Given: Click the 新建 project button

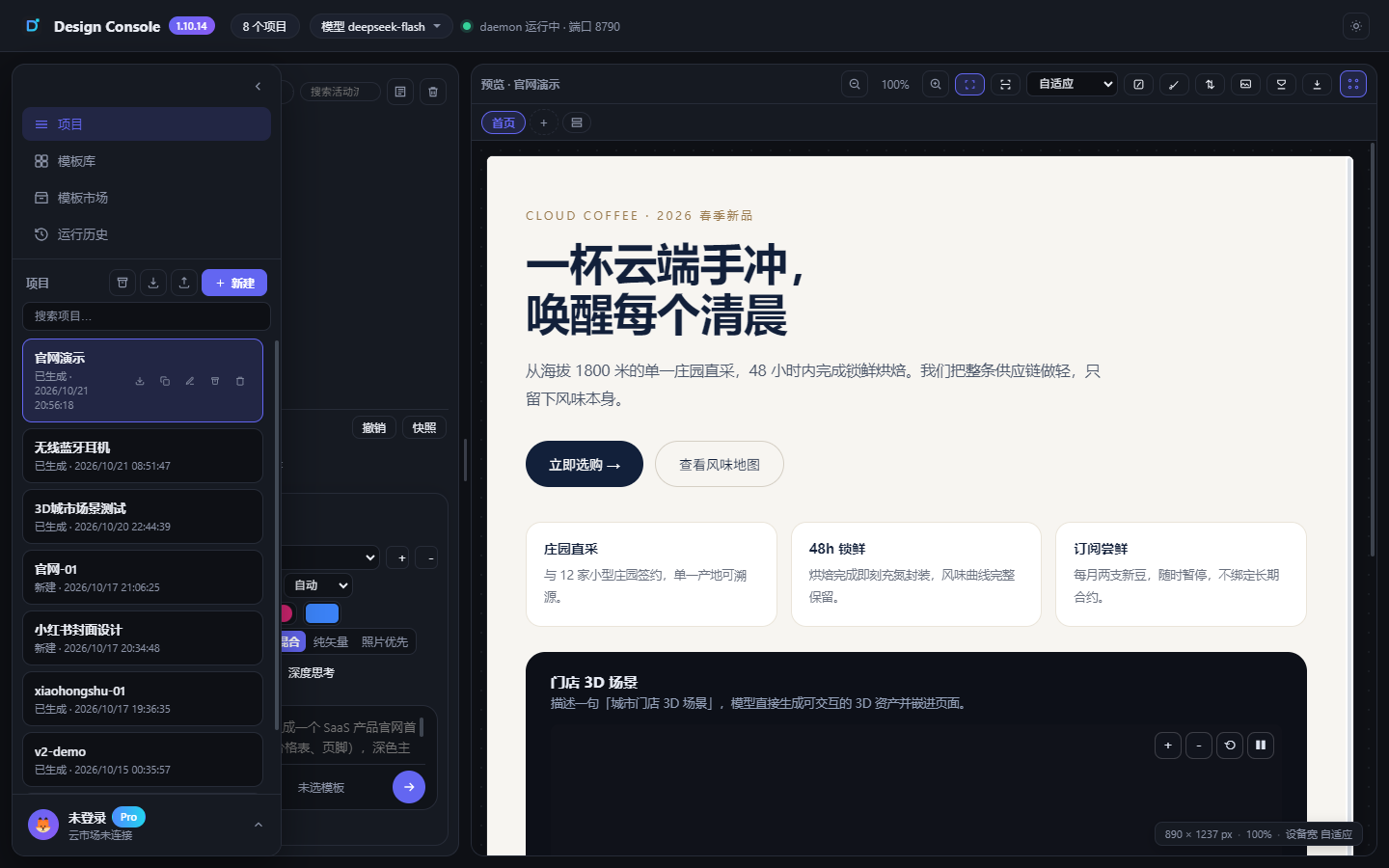Looking at the screenshot, I should click(234, 283).
